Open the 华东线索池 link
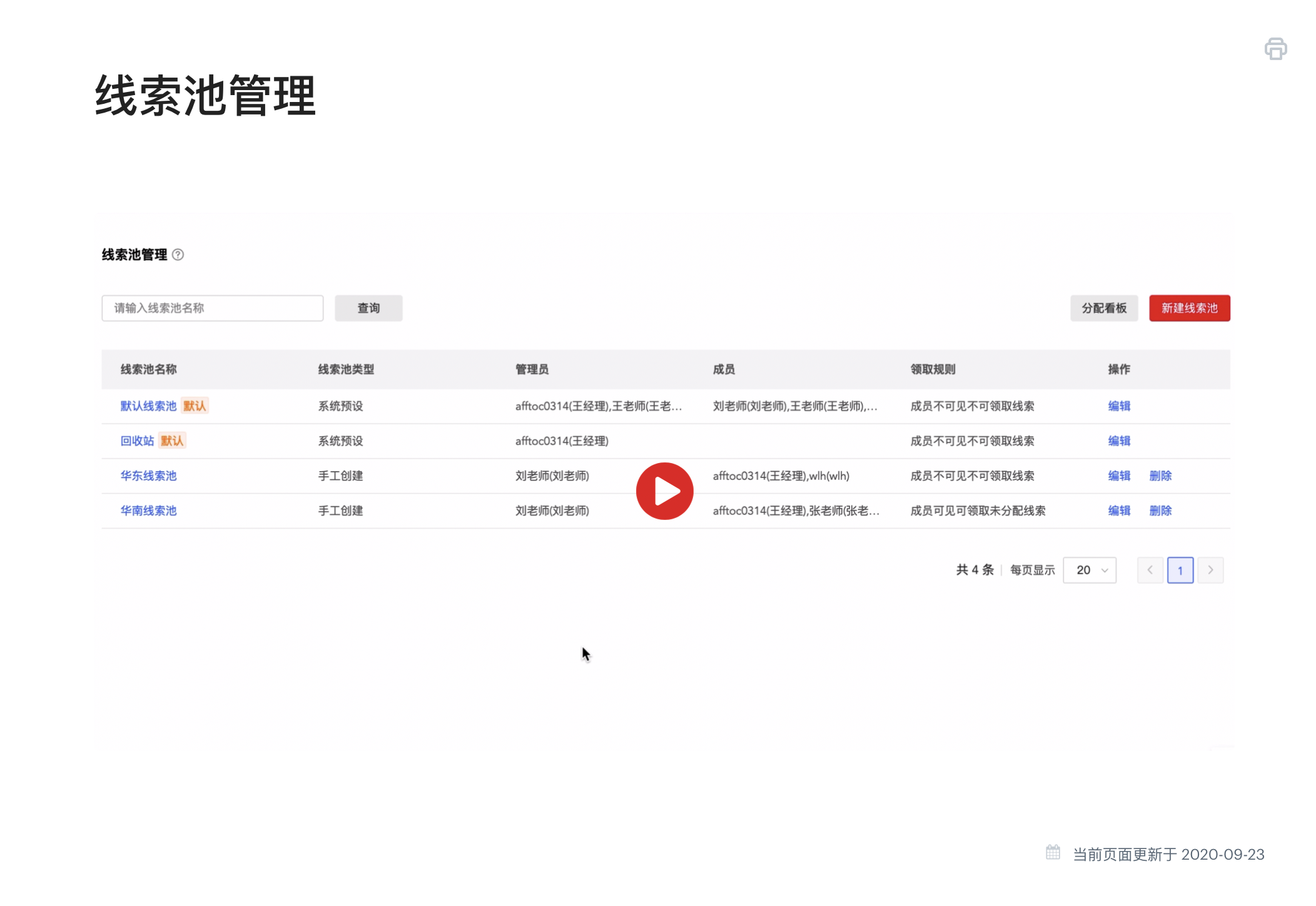 (x=148, y=476)
